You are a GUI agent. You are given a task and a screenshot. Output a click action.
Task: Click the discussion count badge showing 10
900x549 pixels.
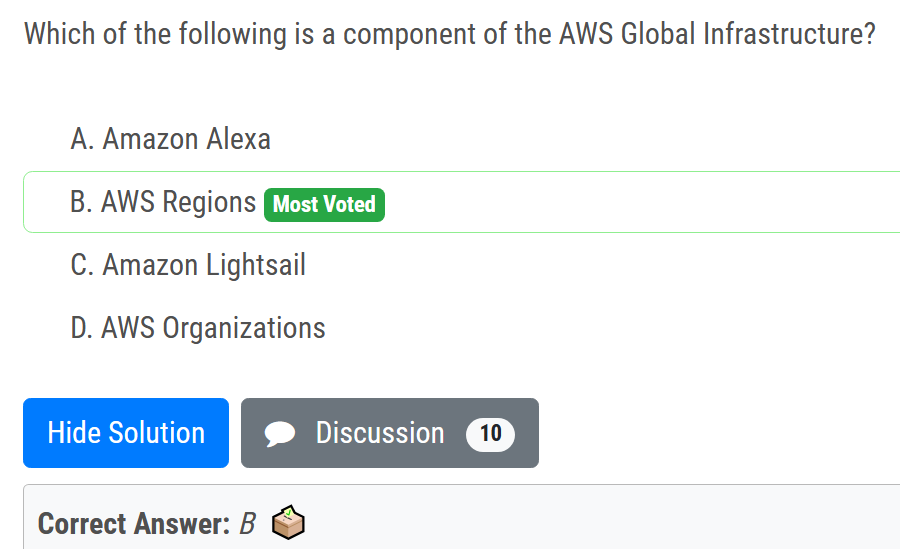pyautogui.click(x=490, y=433)
